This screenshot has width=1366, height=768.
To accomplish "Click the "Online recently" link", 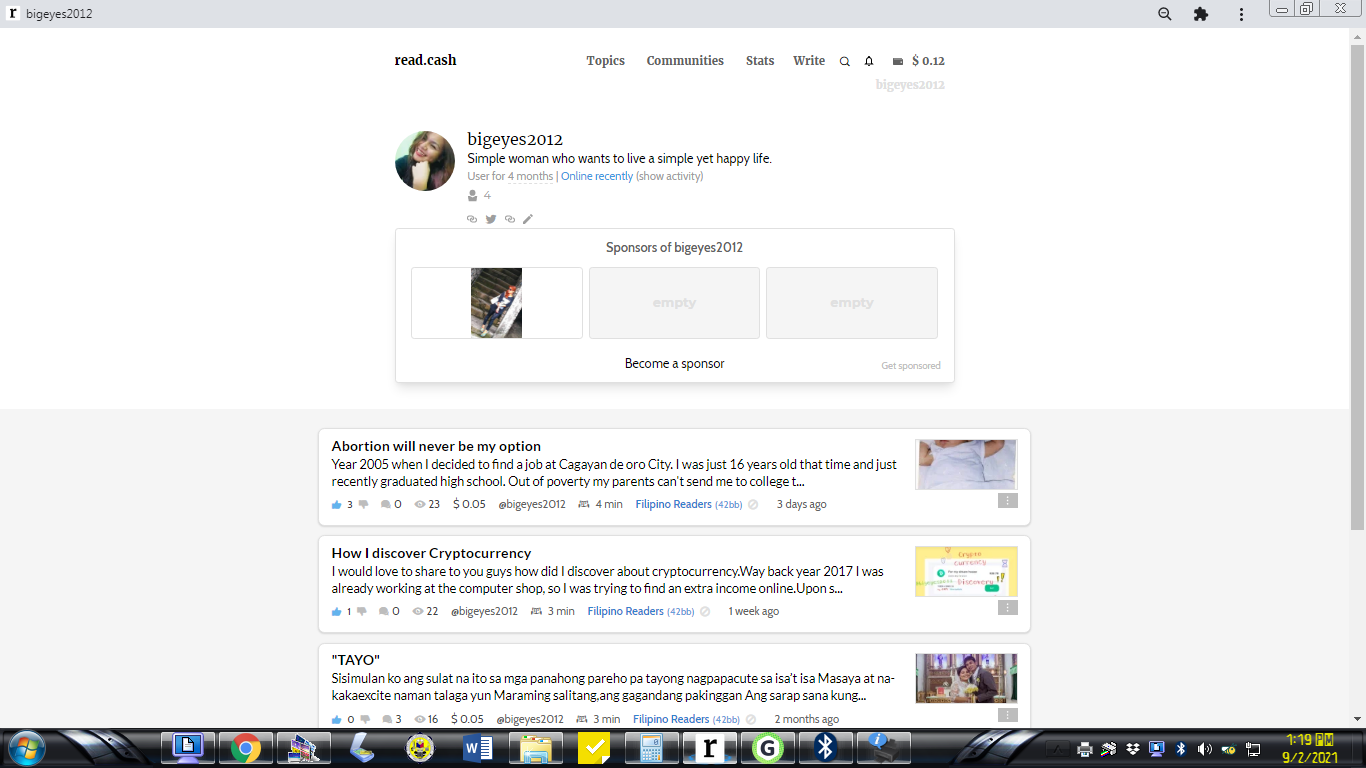I will [x=597, y=177].
